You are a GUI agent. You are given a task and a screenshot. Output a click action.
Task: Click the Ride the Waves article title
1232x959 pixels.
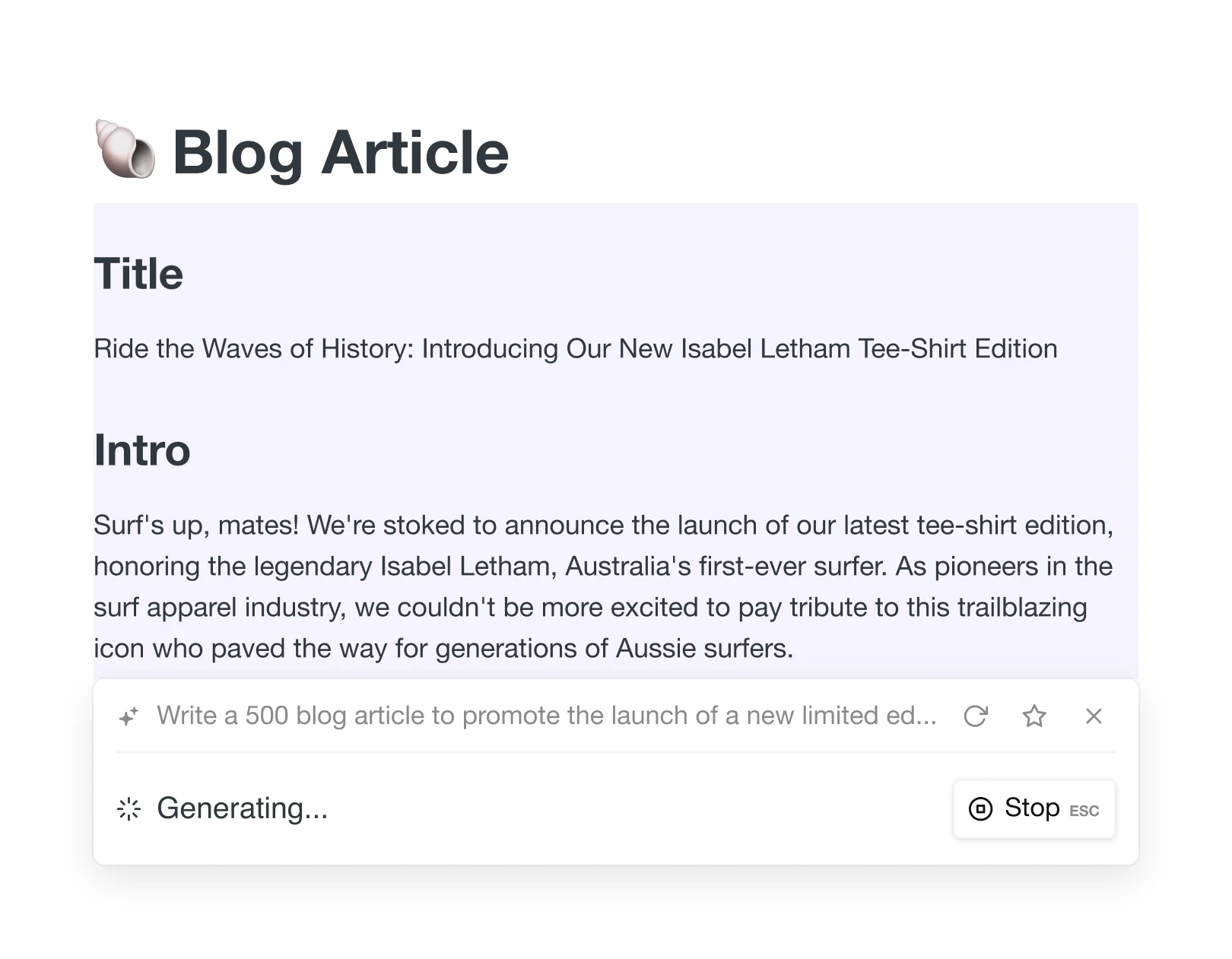[x=575, y=348]
